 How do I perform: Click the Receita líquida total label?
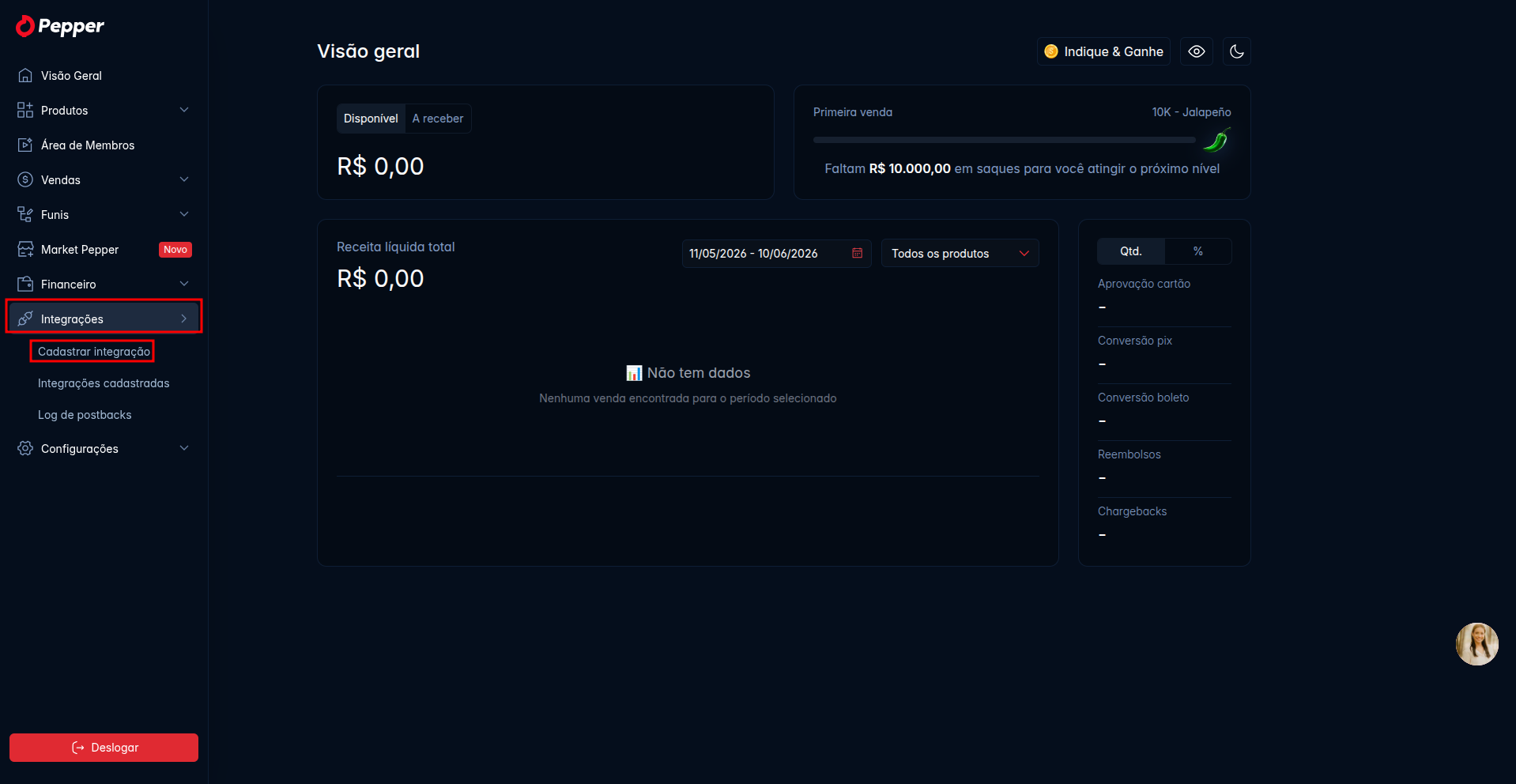point(396,247)
